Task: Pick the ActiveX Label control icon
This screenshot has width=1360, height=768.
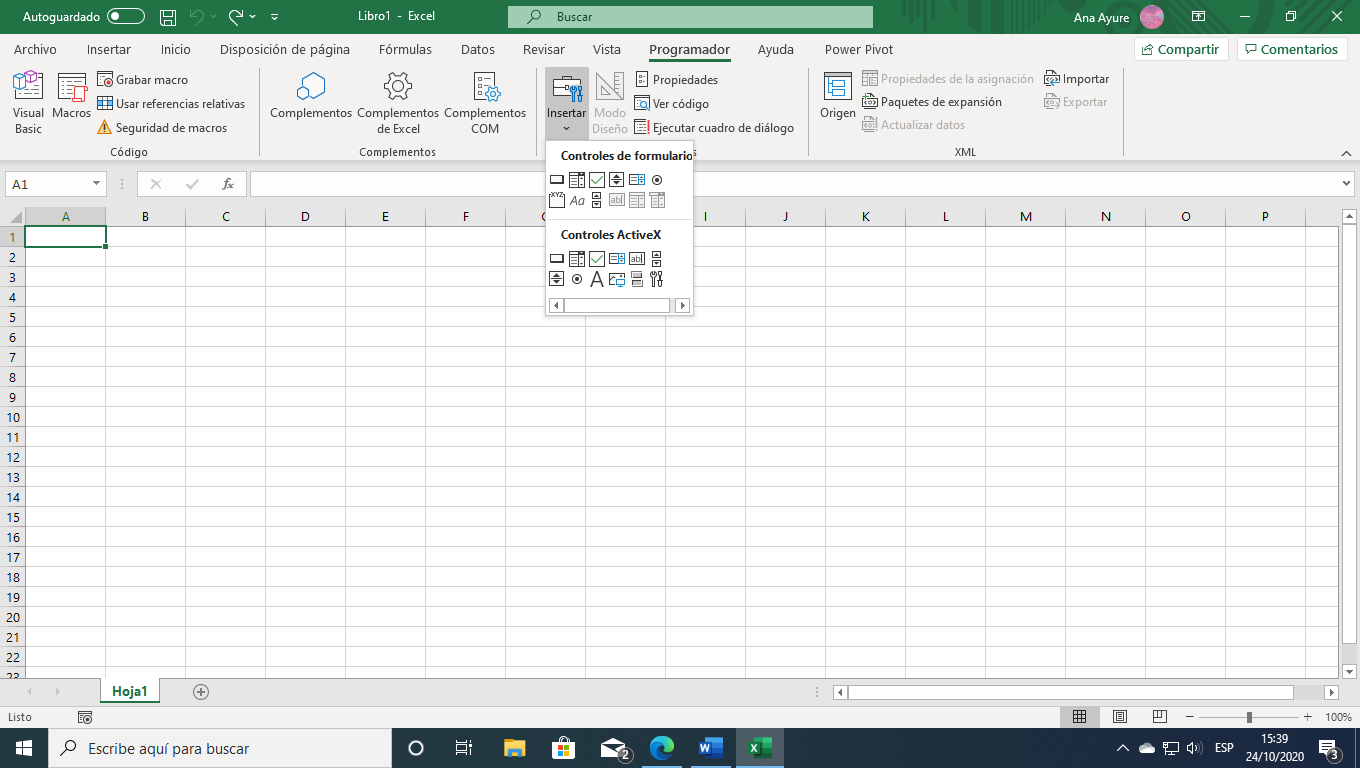Action: pos(597,279)
